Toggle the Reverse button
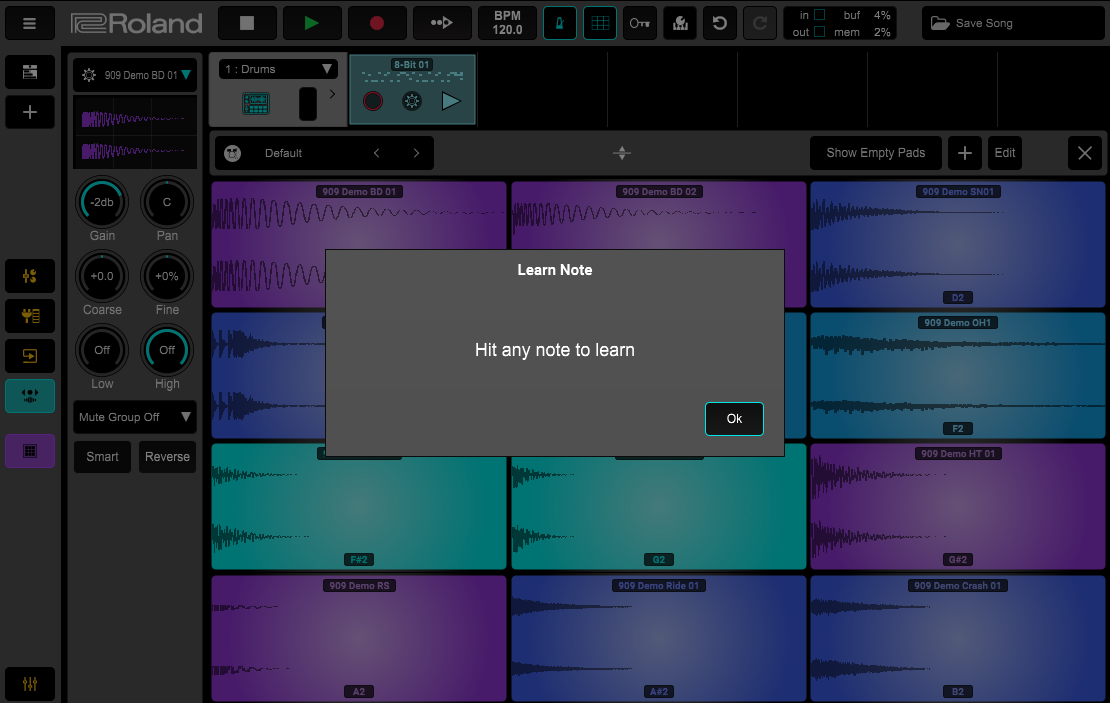This screenshot has height=703, width=1110. [x=167, y=457]
